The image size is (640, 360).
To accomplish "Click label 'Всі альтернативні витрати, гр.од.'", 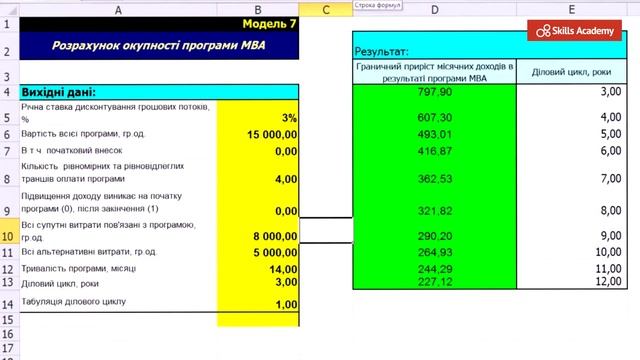I will tap(89, 252).
